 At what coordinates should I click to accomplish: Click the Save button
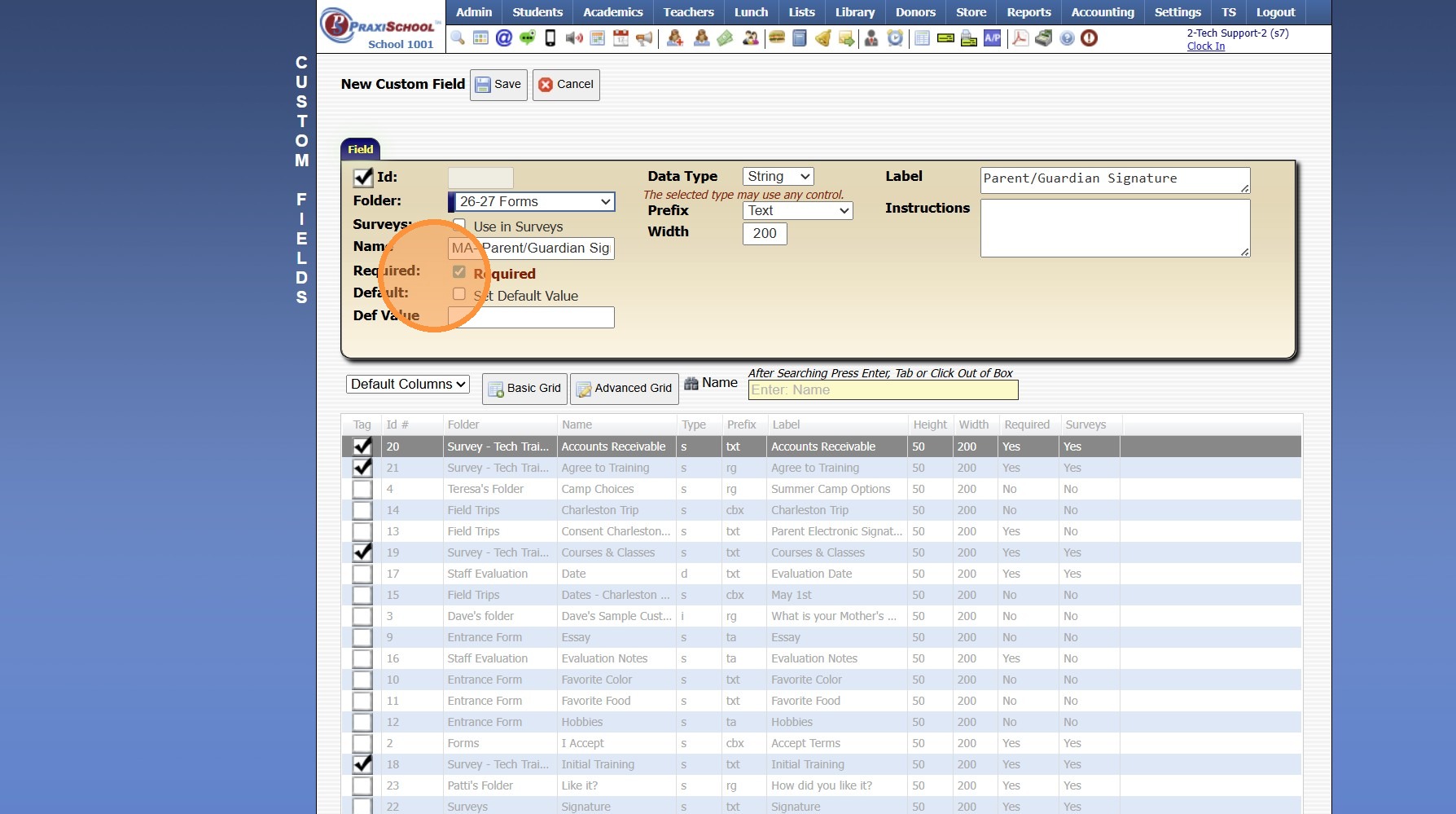pyautogui.click(x=498, y=85)
